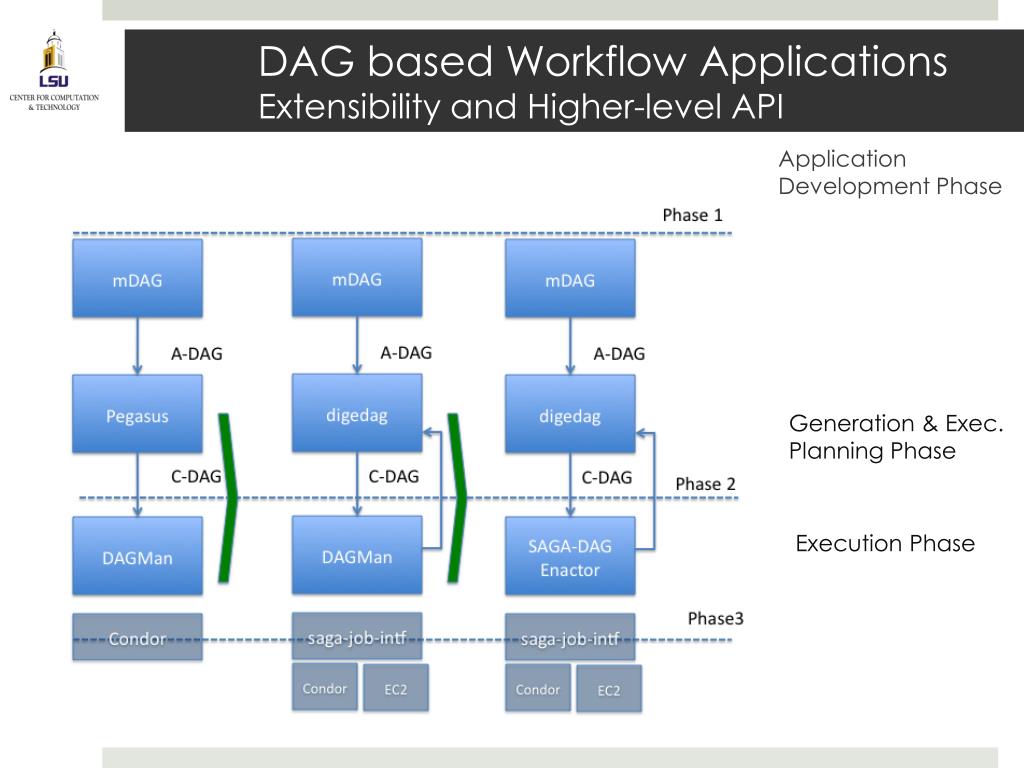Click the 'Phase 2' label
This screenshot has width=1024, height=768.
click(705, 484)
